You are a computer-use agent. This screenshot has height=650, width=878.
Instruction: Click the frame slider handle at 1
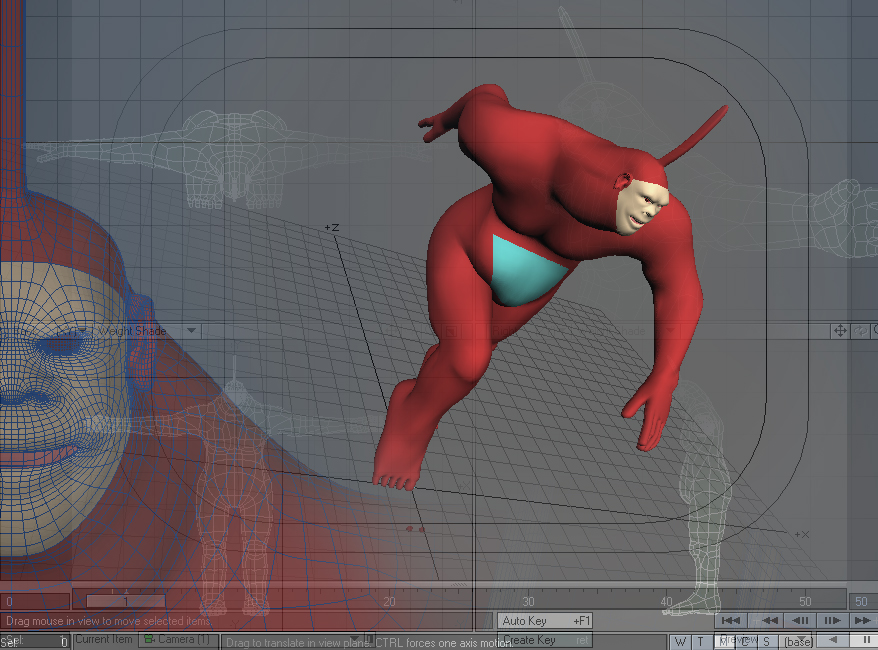click(x=125, y=601)
